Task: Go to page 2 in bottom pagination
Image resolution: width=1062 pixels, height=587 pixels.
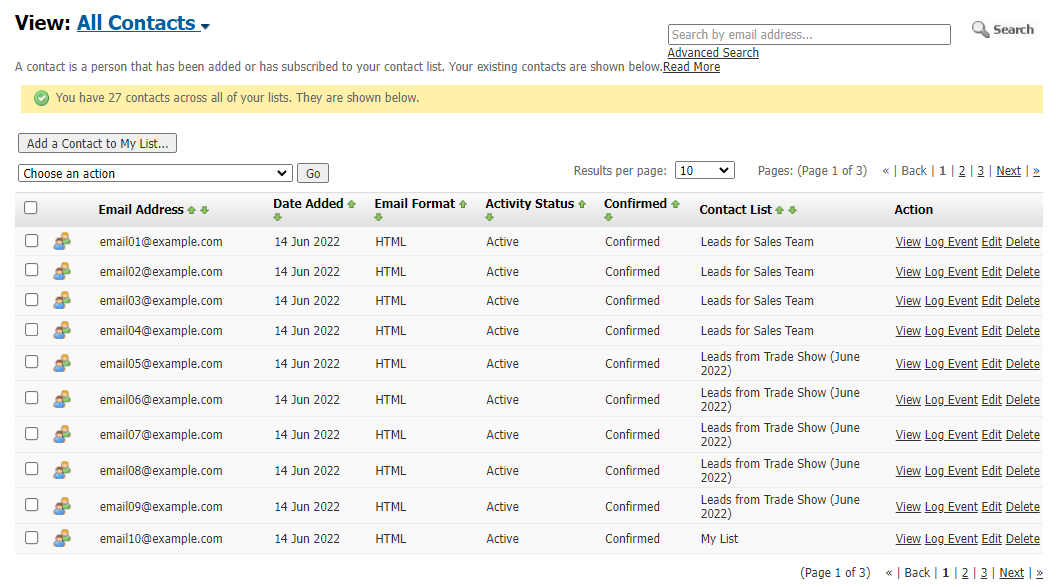Action: click(965, 573)
